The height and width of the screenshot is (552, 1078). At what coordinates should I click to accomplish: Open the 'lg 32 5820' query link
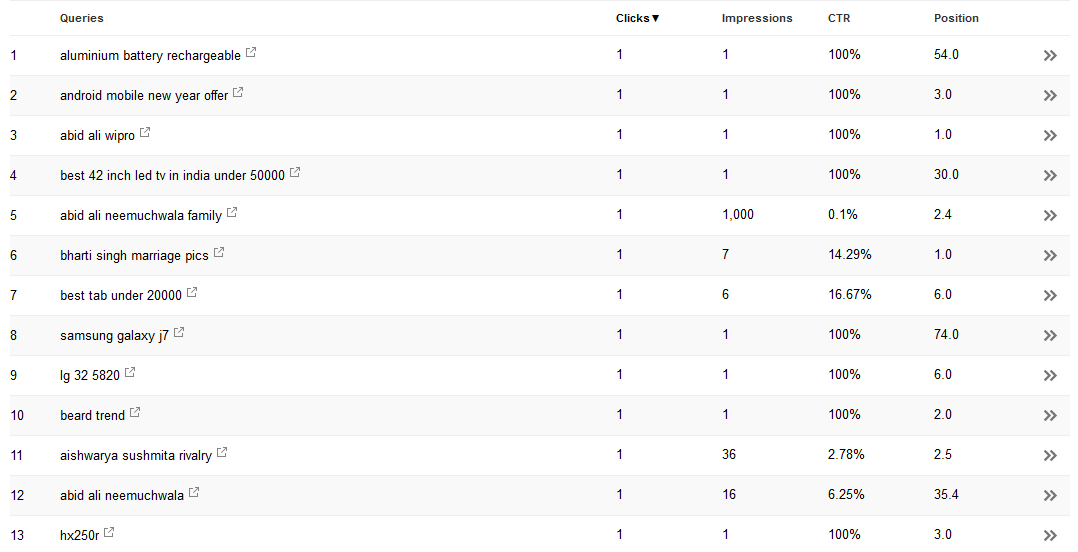(90, 375)
